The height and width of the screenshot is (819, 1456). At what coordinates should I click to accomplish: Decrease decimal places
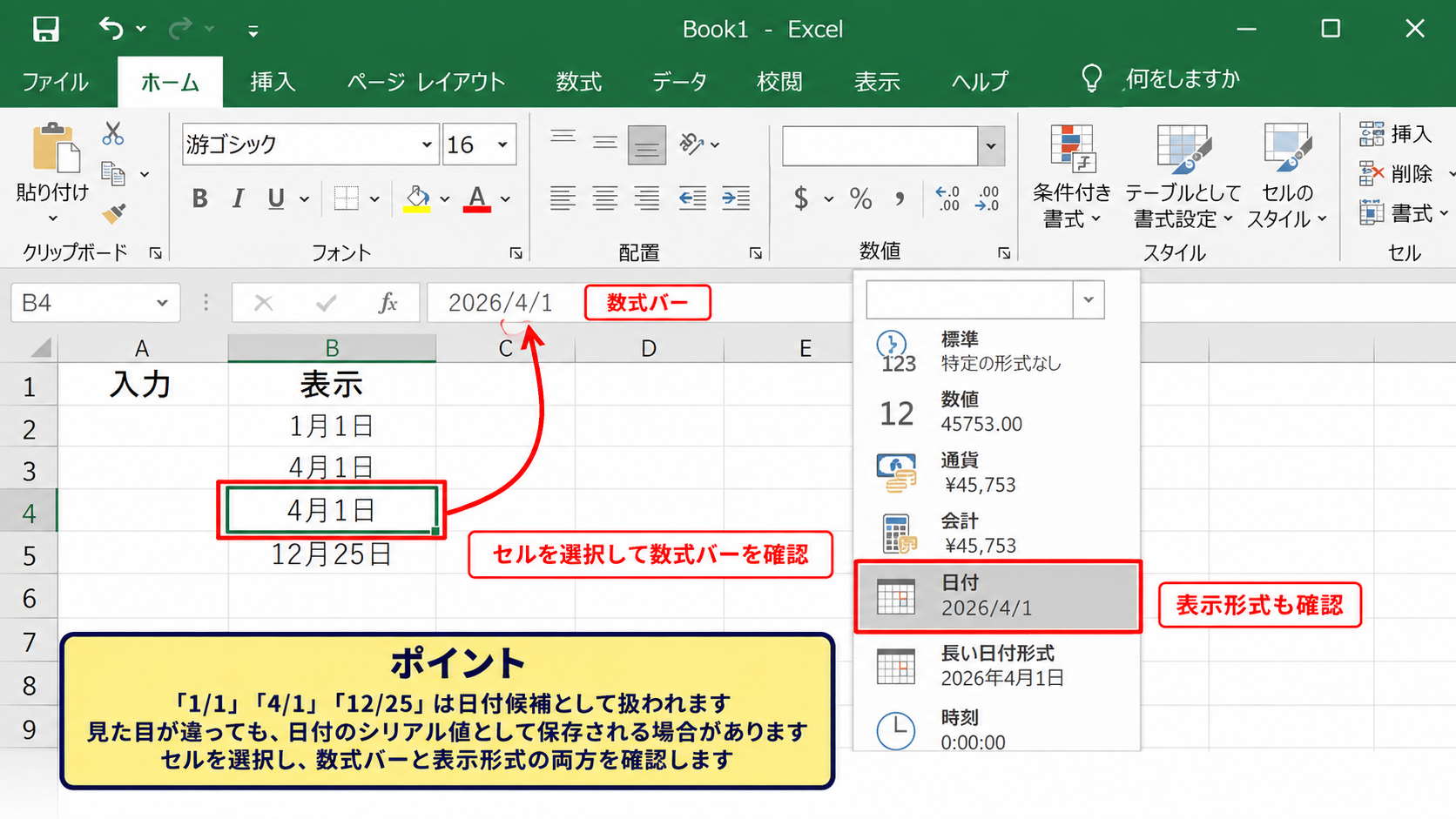(x=988, y=198)
